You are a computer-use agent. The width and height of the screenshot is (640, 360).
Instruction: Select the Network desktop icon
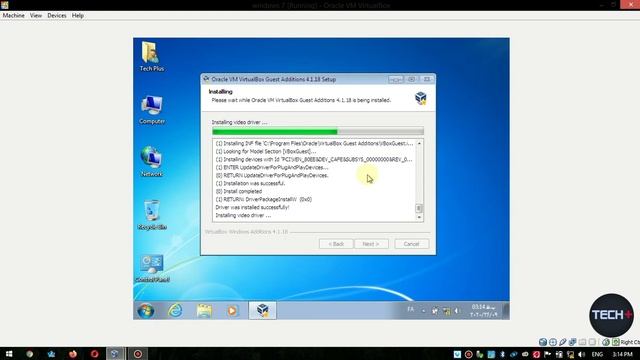click(151, 162)
